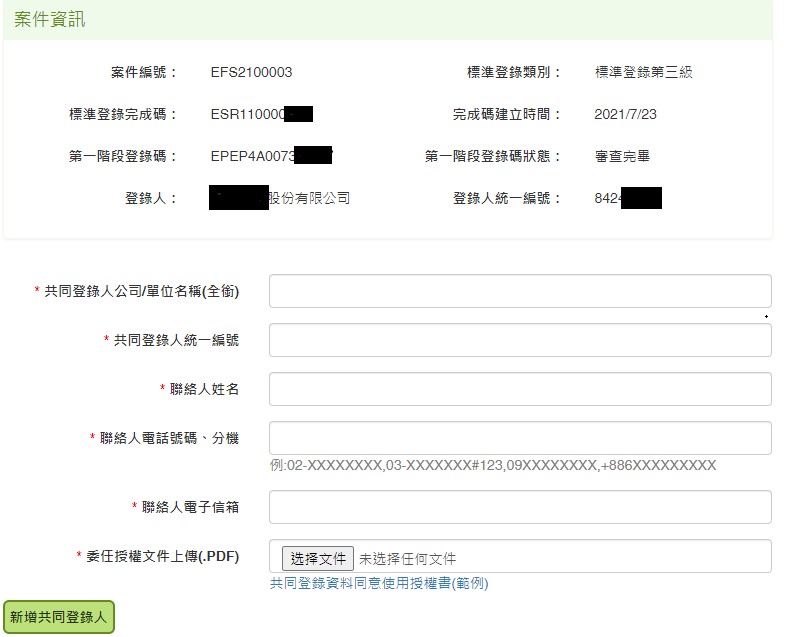This screenshot has height=637, width=792.
Task: Click into the 聯絡人電子信箱 field
Action: pos(520,507)
